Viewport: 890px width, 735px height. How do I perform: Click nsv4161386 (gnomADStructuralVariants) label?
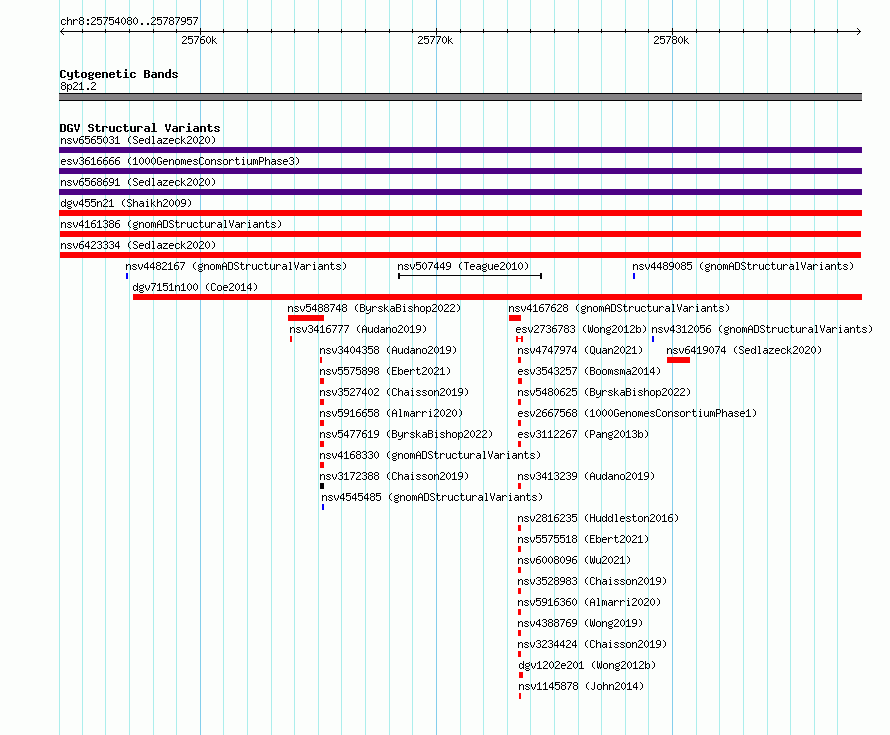coord(171,224)
